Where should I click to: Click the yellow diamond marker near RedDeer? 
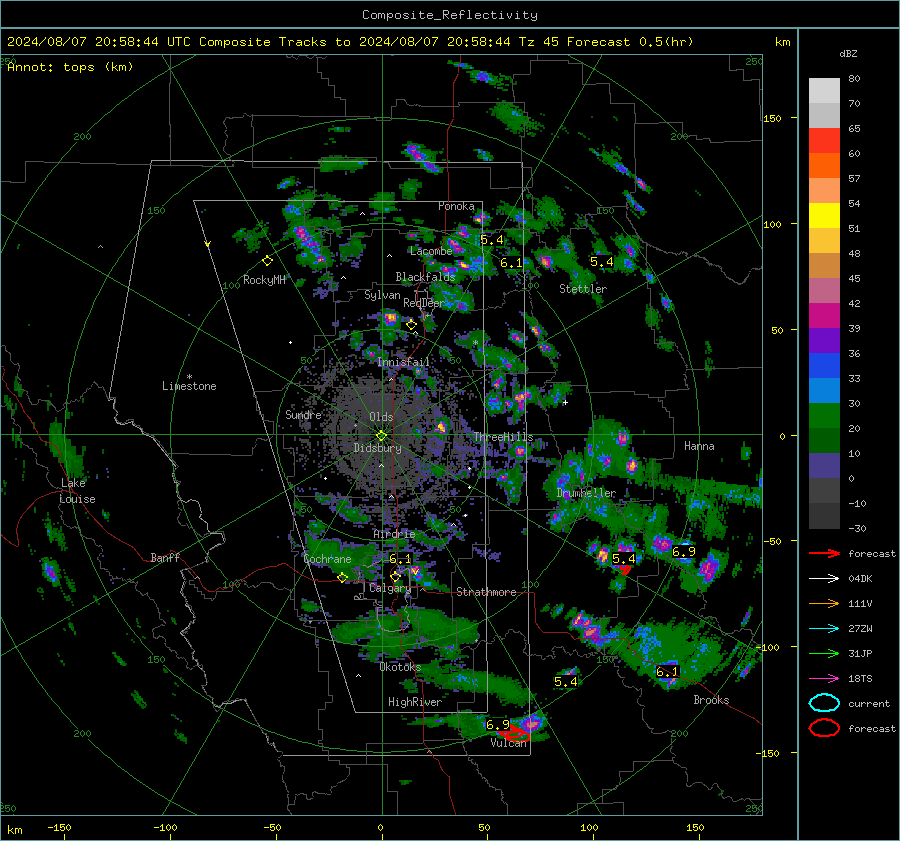pyautogui.click(x=411, y=325)
